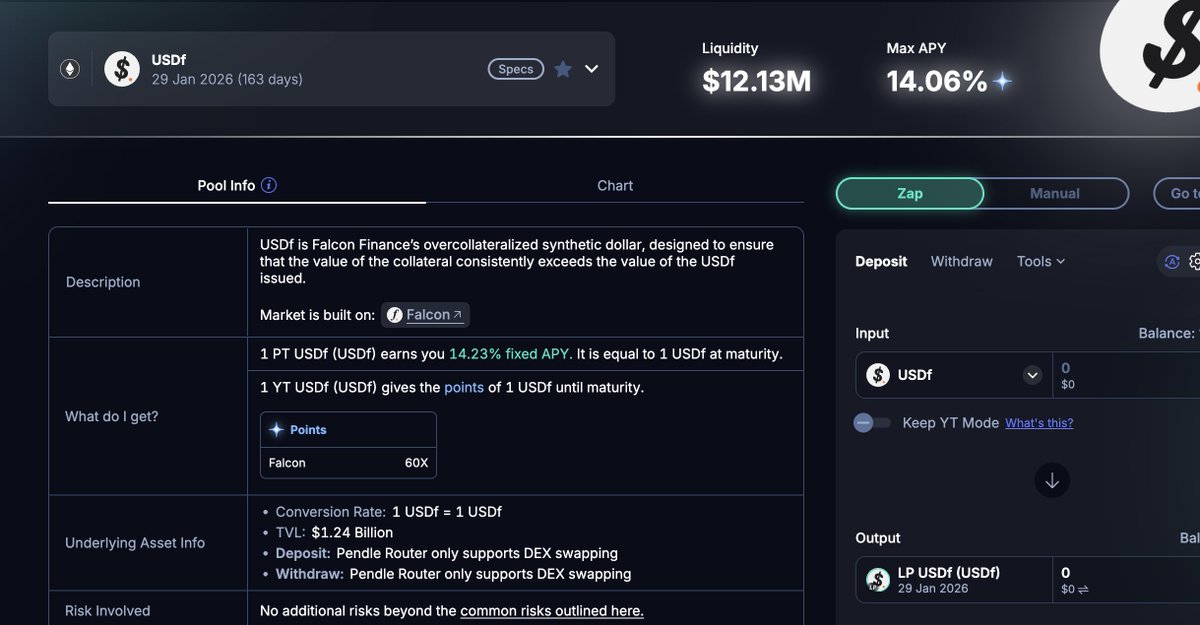Click the down arrow swap direction icon
This screenshot has height=625, width=1200.
pyautogui.click(x=1052, y=480)
